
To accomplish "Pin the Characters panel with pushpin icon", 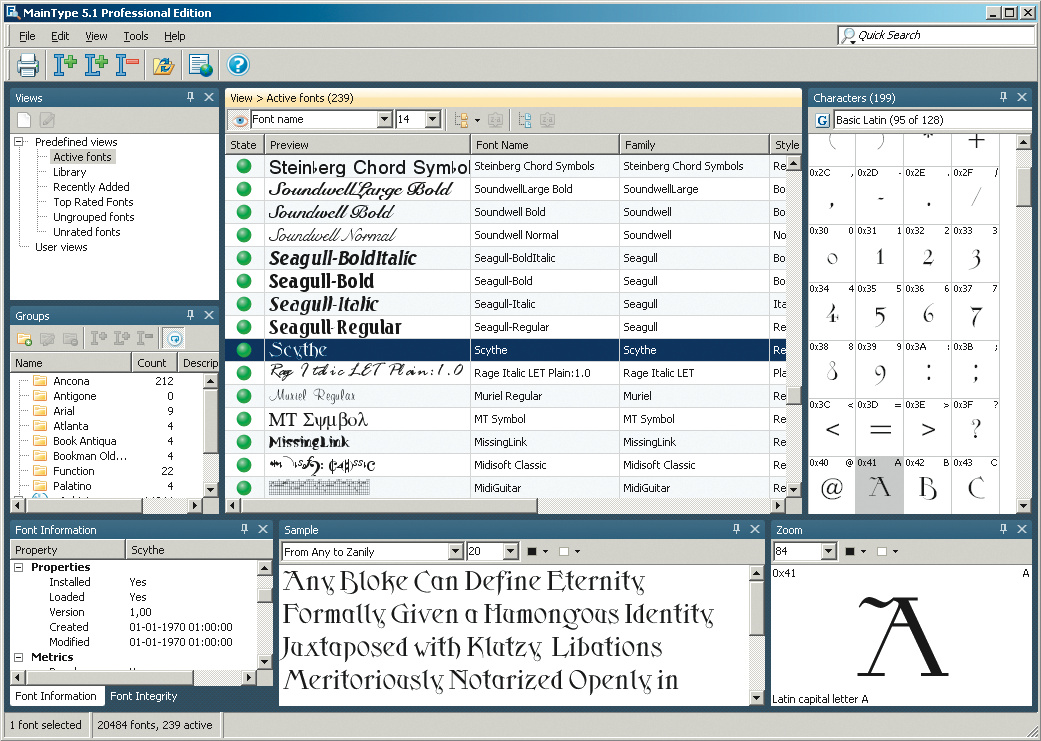I will tap(1003, 97).
